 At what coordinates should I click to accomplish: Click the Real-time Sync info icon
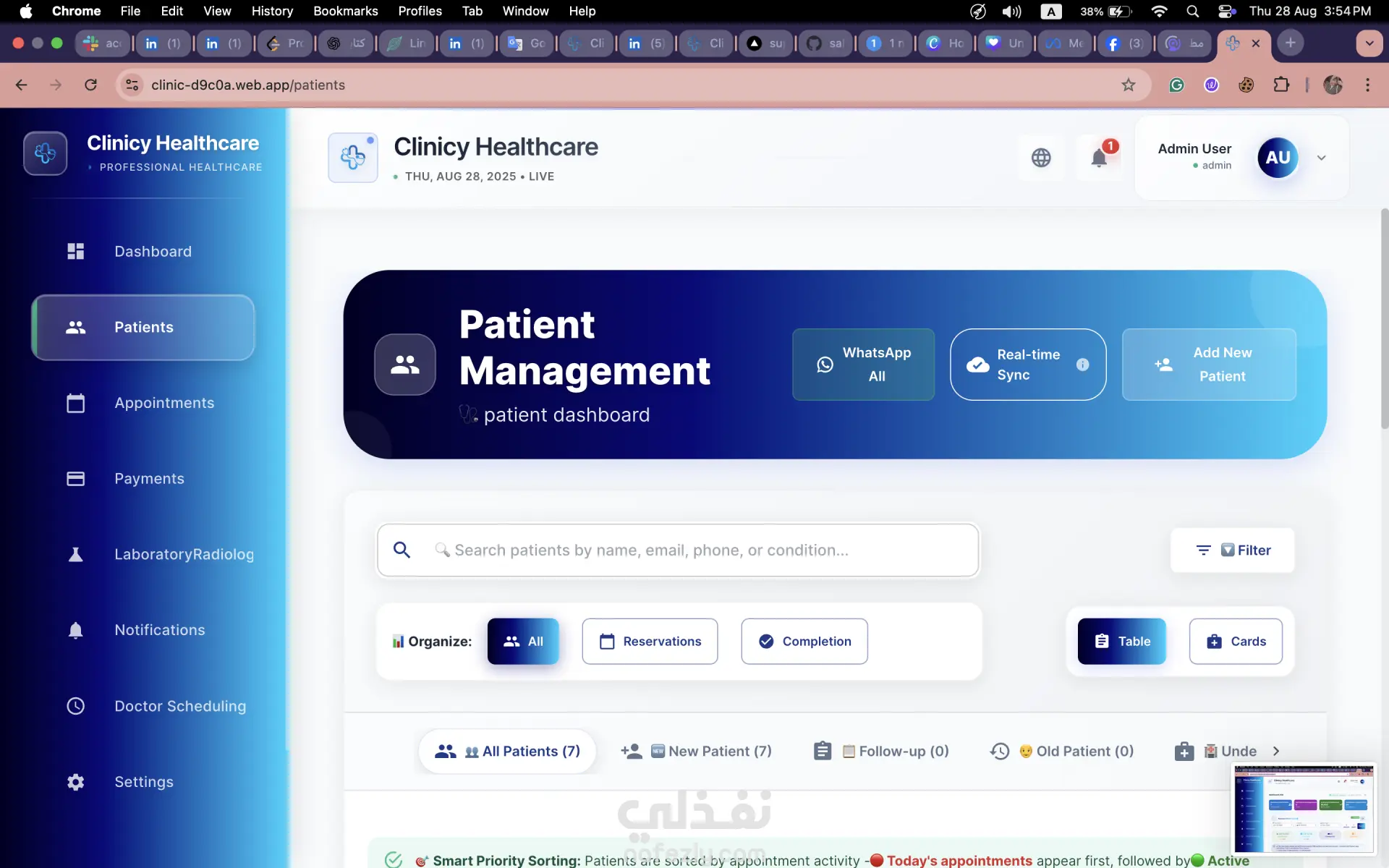[x=1082, y=365]
